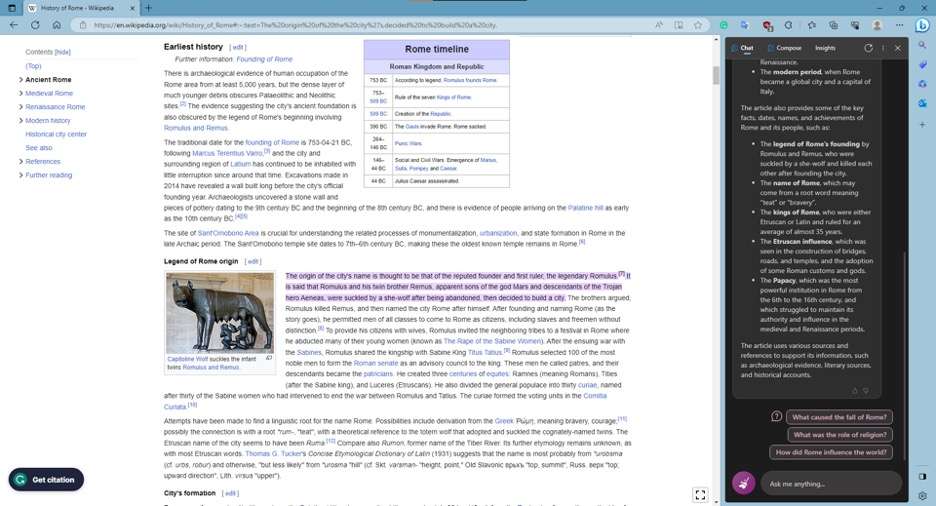Toggle the sidebar layout icon above the settings gear

(923, 476)
